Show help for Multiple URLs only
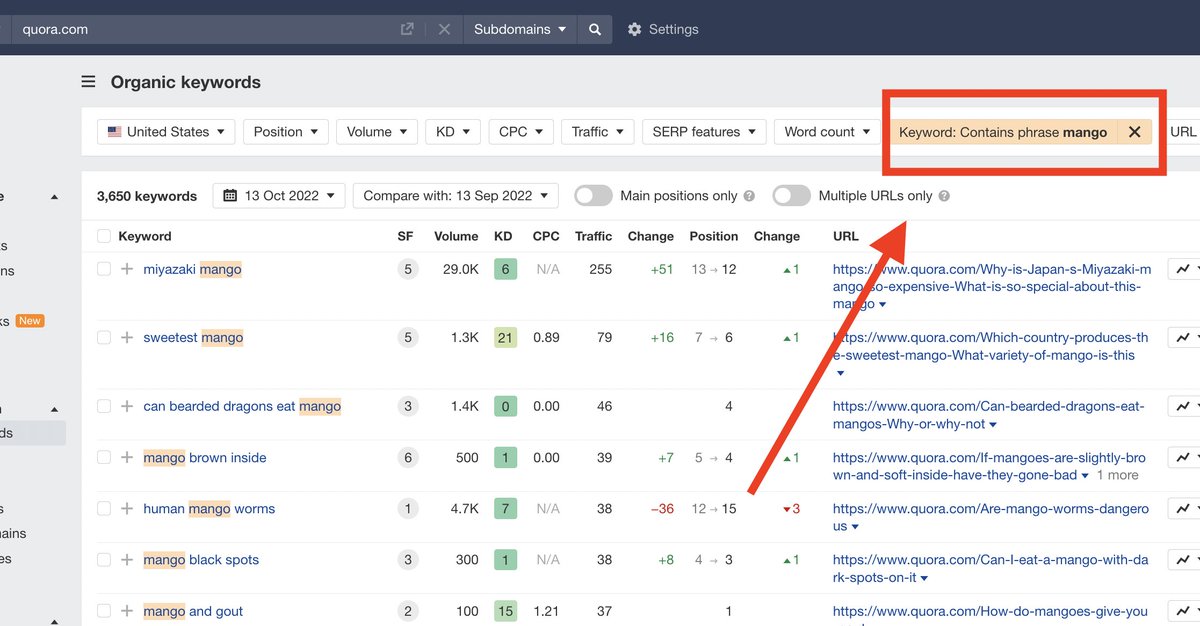Image resolution: width=1200 pixels, height=626 pixels. 944,196
